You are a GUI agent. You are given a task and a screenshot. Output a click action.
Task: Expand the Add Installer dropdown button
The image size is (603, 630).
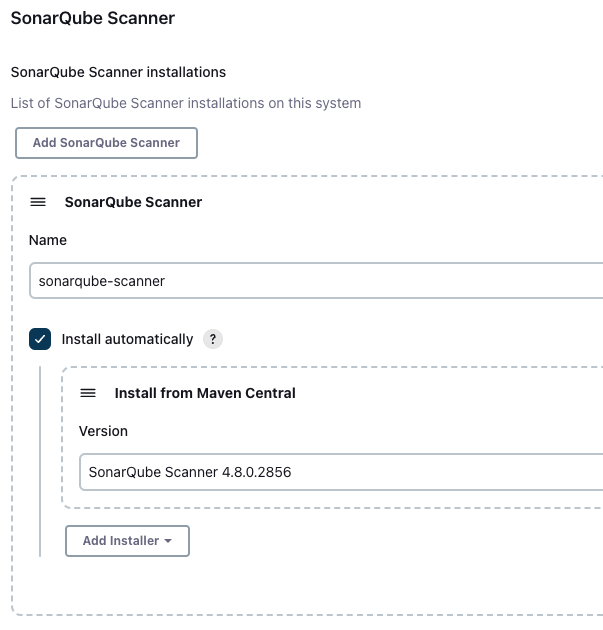pyautogui.click(x=127, y=541)
